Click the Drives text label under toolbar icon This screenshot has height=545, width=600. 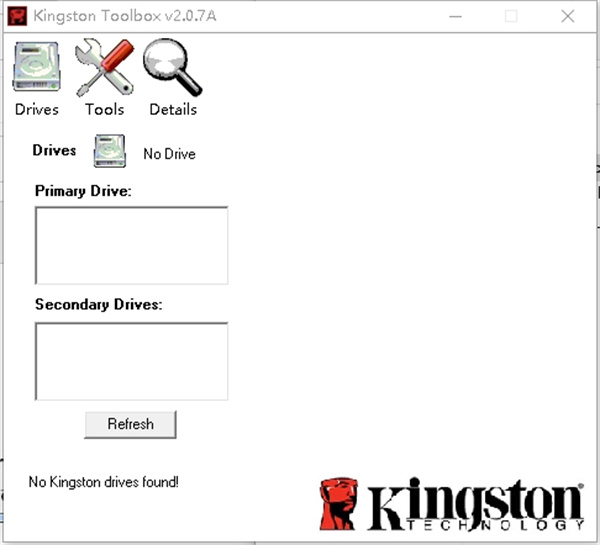[37, 109]
